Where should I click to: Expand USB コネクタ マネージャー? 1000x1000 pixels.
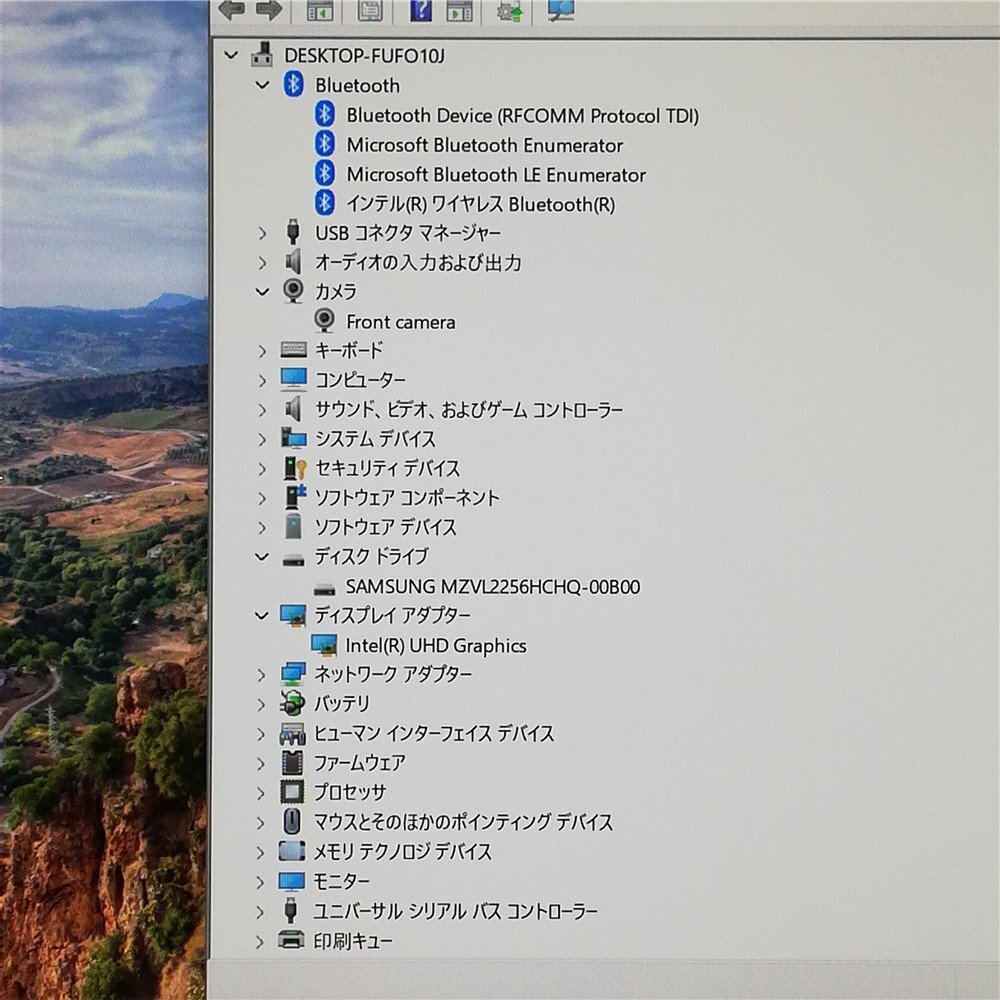[262, 233]
